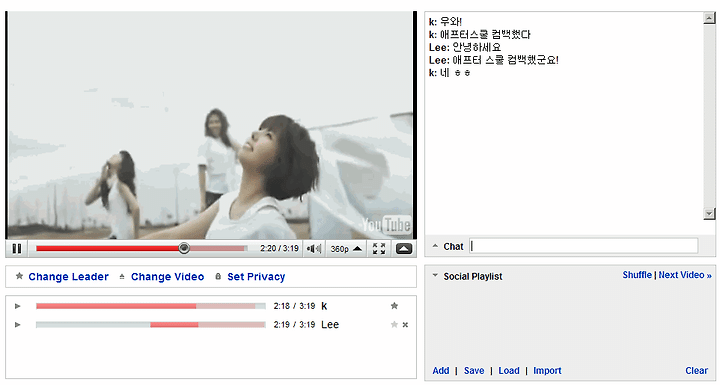Click the pop-up panel arrow button in player
Screen dimensions: 720x385
pyautogui.click(x=404, y=249)
